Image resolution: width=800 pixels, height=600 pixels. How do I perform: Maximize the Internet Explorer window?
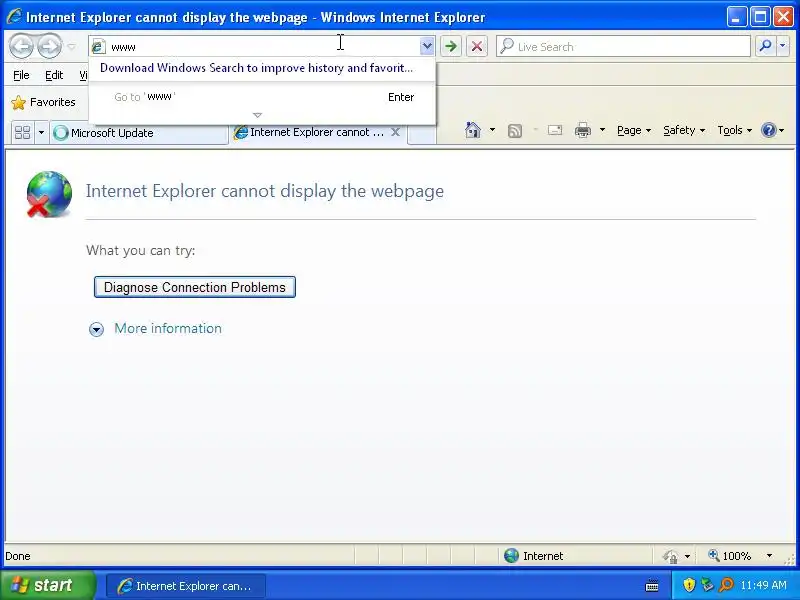point(760,17)
